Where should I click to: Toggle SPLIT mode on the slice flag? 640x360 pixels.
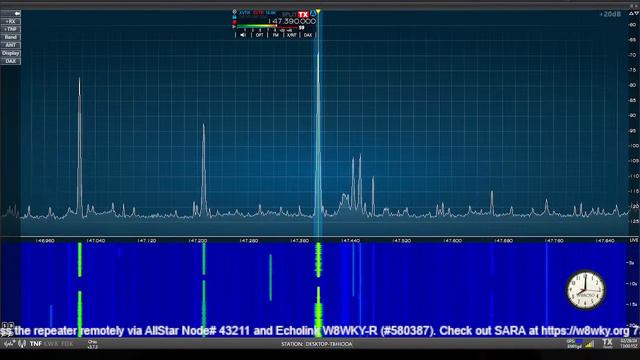[x=289, y=15]
